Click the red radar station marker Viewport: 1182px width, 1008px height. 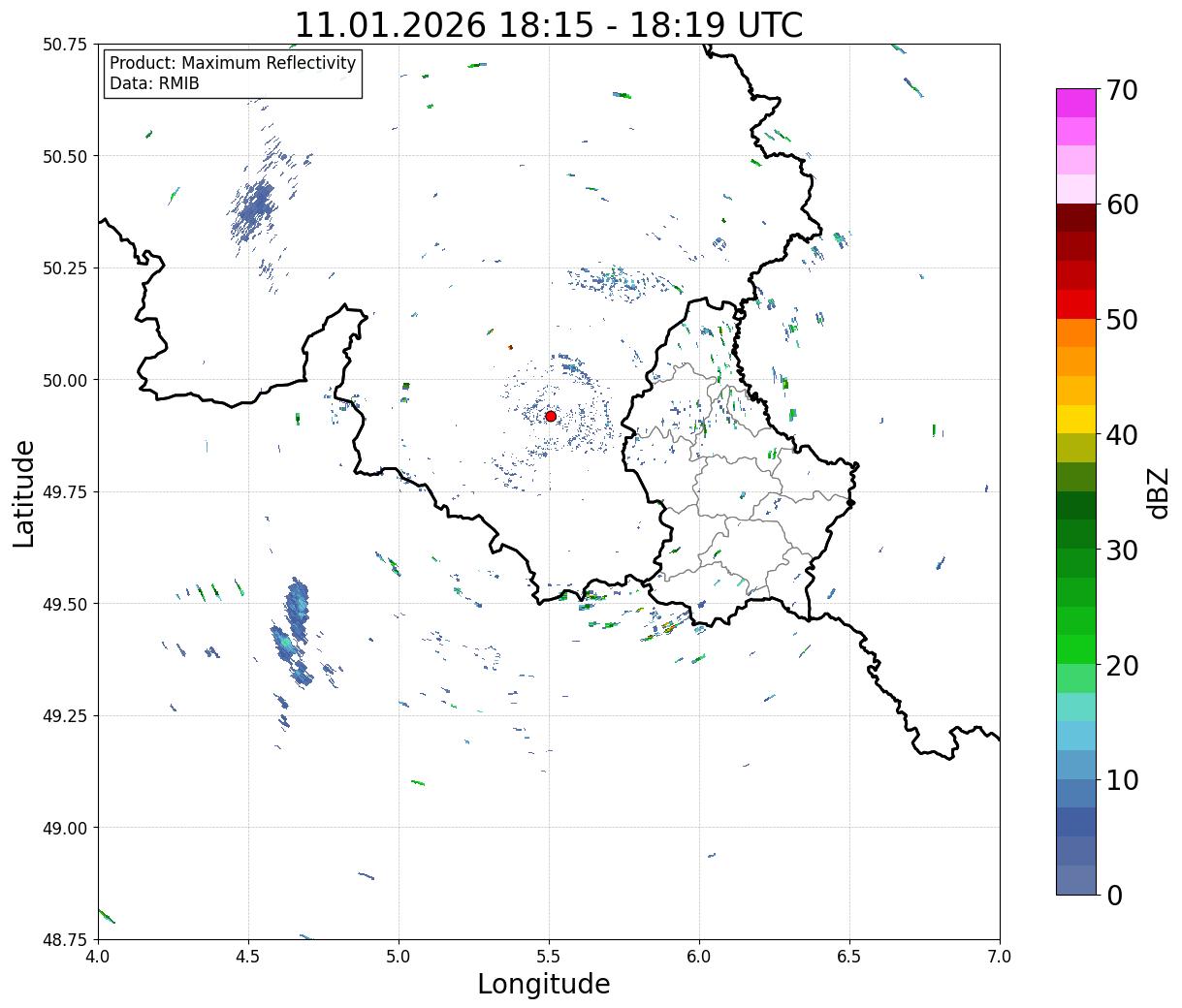551,416
